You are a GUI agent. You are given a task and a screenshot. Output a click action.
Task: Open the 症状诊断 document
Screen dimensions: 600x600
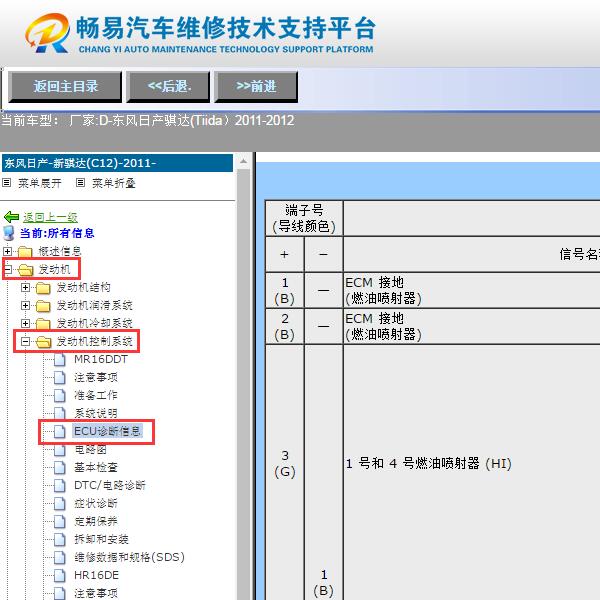point(96,503)
